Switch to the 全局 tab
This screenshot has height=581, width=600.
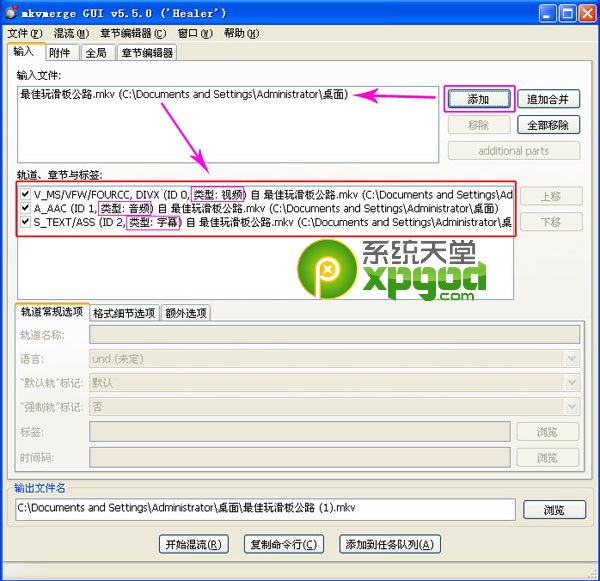tap(98, 53)
